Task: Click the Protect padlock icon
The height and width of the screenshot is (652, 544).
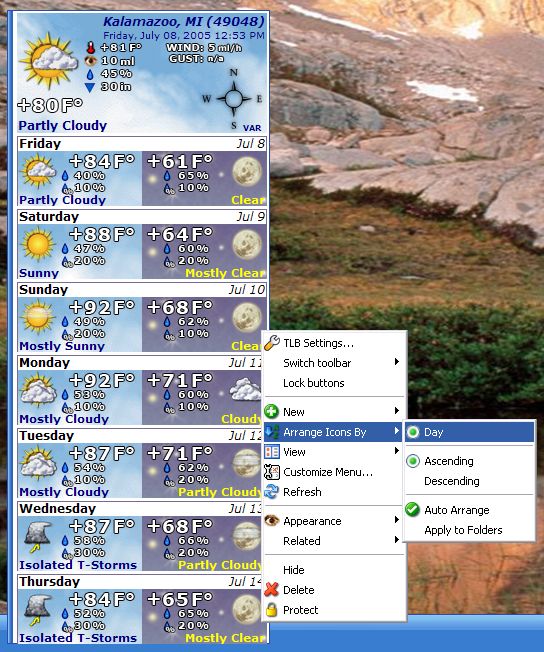Action: point(272,610)
